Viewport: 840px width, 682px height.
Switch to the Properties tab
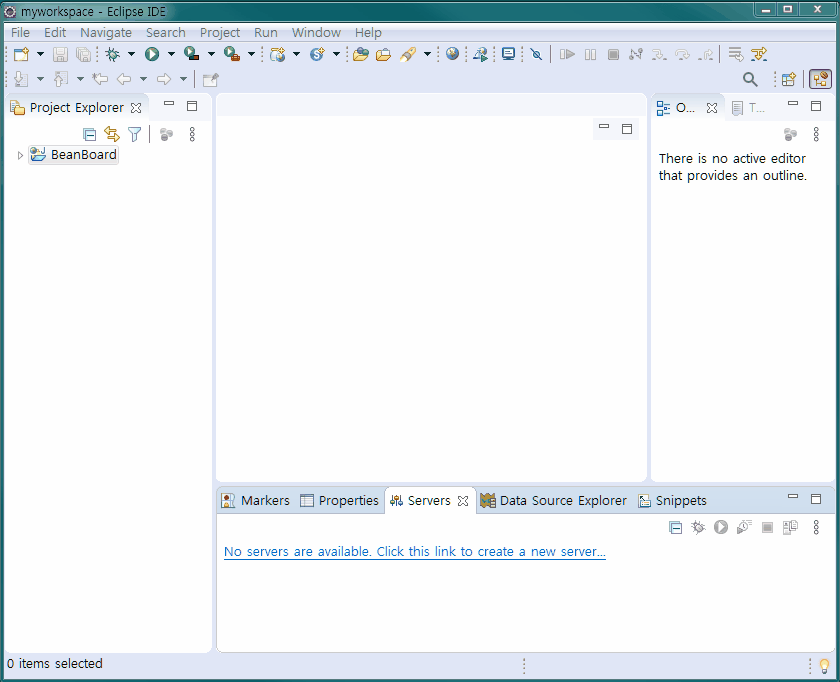(x=339, y=500)
